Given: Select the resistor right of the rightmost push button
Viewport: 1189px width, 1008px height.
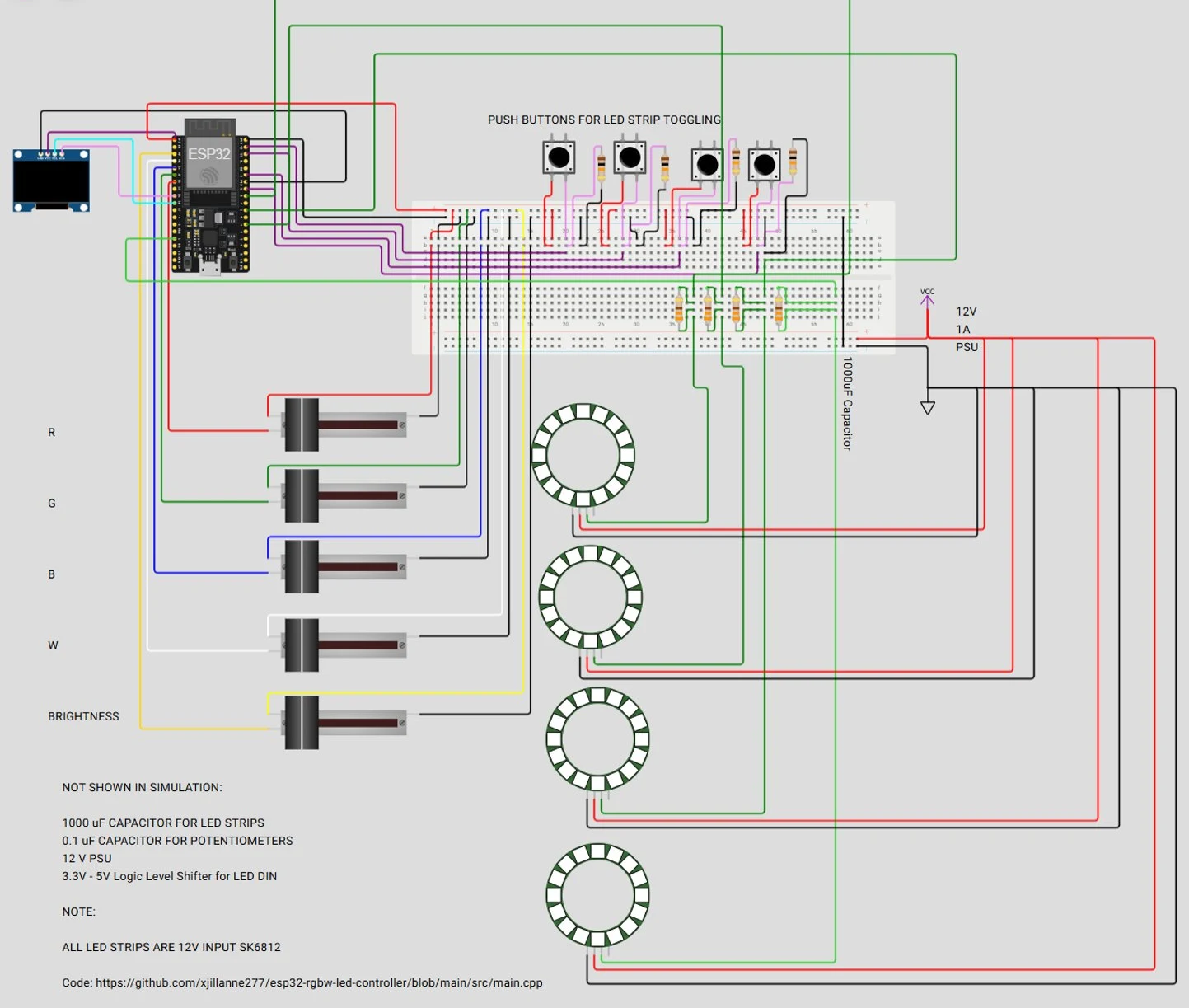Looking at the screenshot, I should (793, 160).
